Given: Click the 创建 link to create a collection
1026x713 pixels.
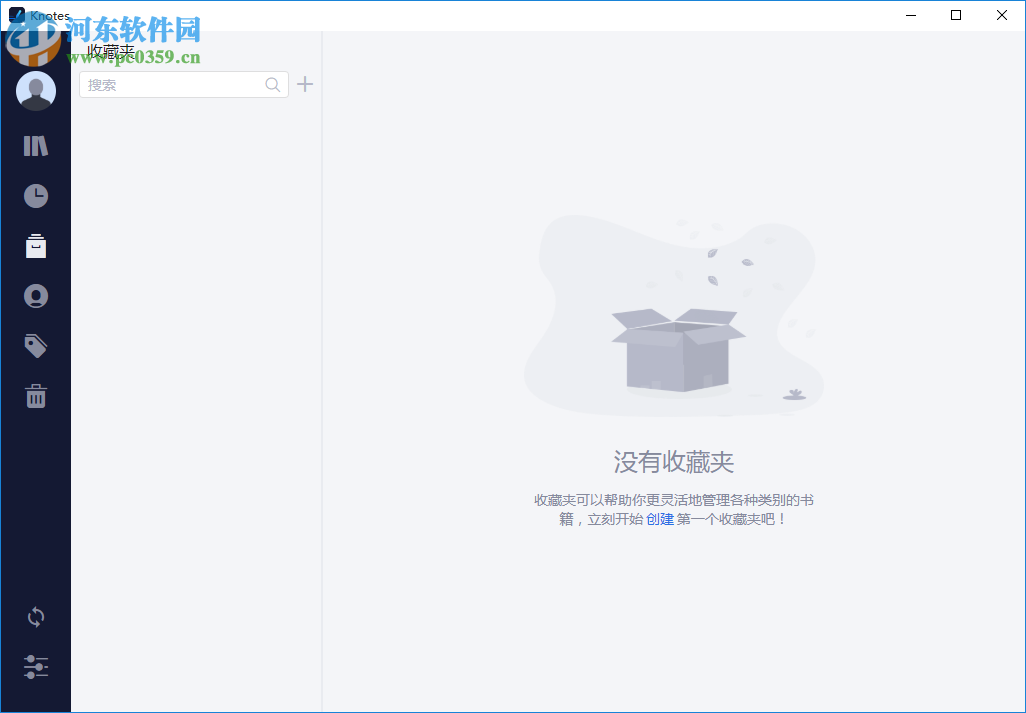Looking at the screenshot, I should tap(660, 519).
